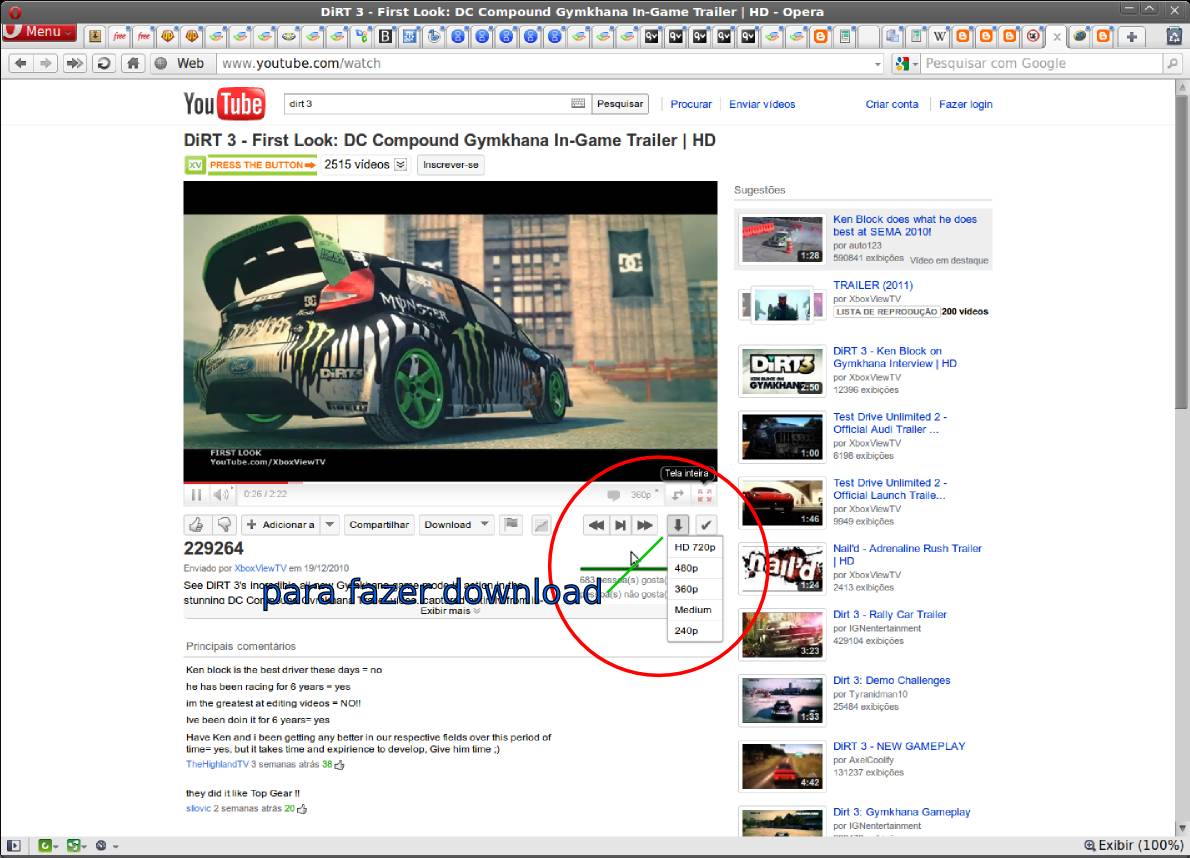Click the fast-forward double-right arrow button
This screenshot has height=858, width=1190.
(x=644, y=525)
